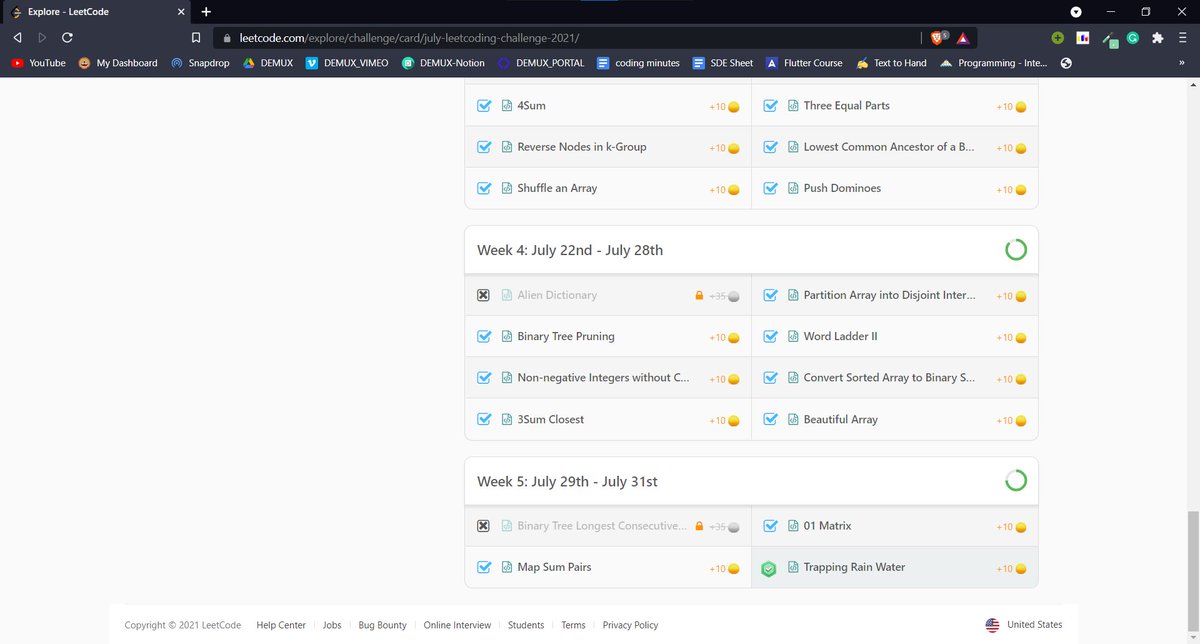This screenshot has height=644, width=1200.
Task: Bookmark this page using the bookmark icon
Action: 196,38
